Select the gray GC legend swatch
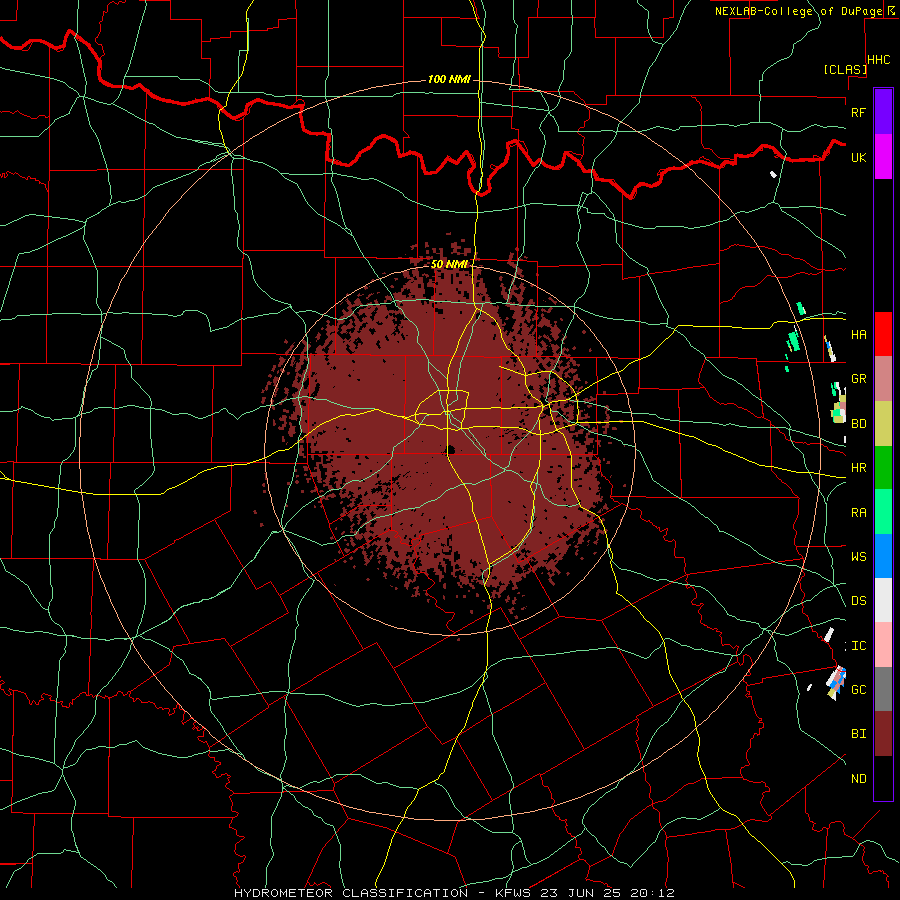Image resolution: width=900 pixels, height=900 pixels. click(883, 689)
